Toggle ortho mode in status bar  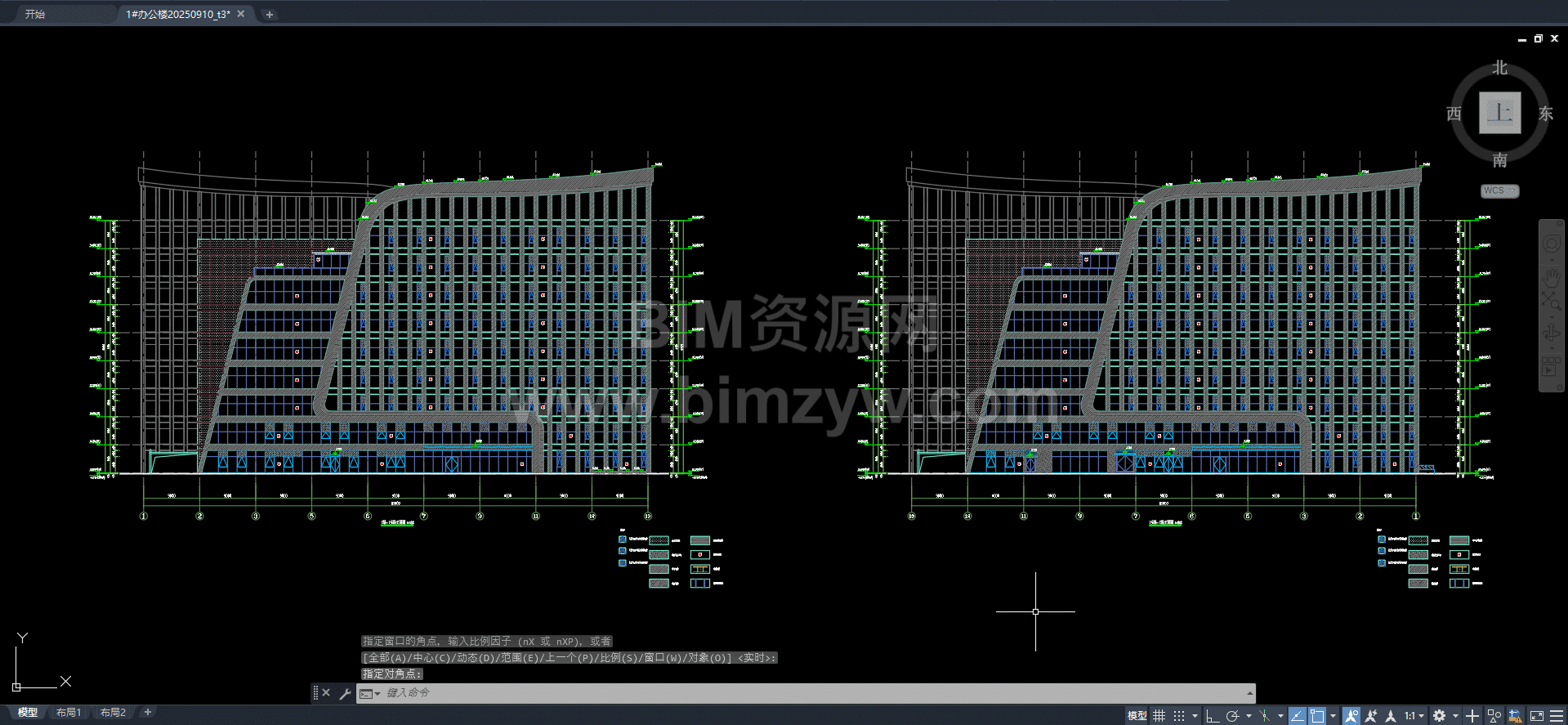coord(1213,716)
